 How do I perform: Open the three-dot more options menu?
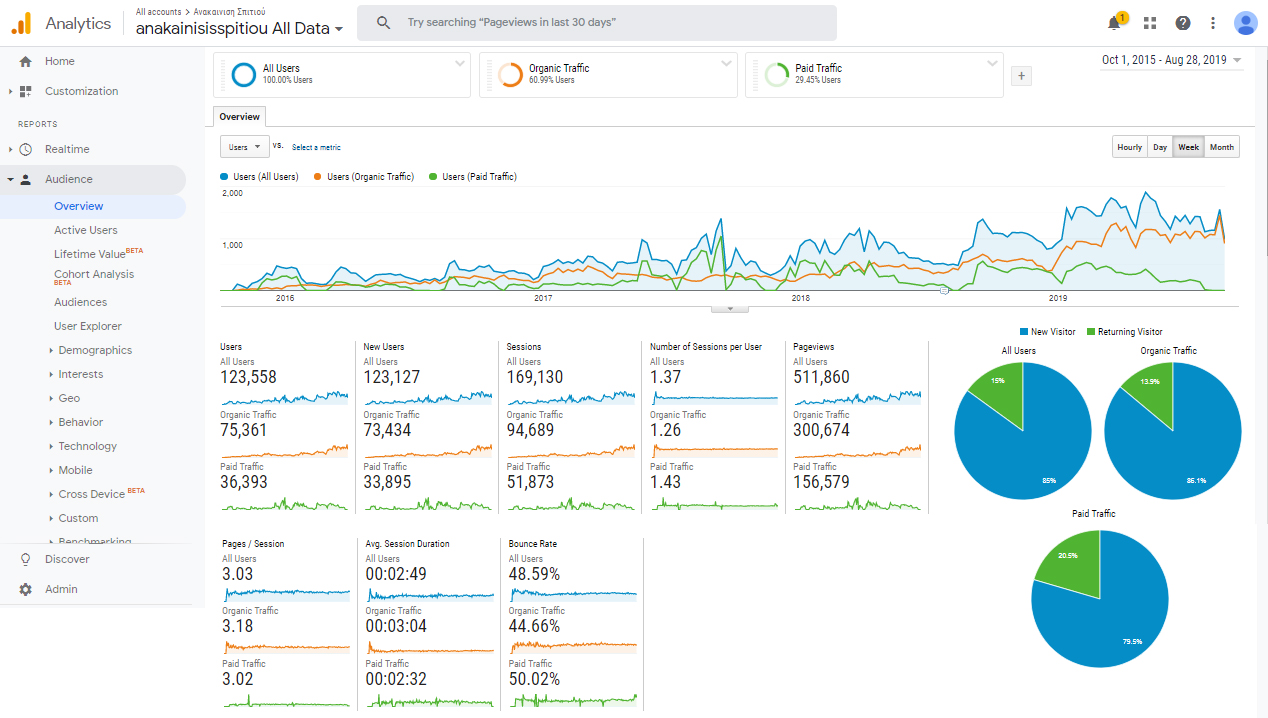coord(1213,23)
